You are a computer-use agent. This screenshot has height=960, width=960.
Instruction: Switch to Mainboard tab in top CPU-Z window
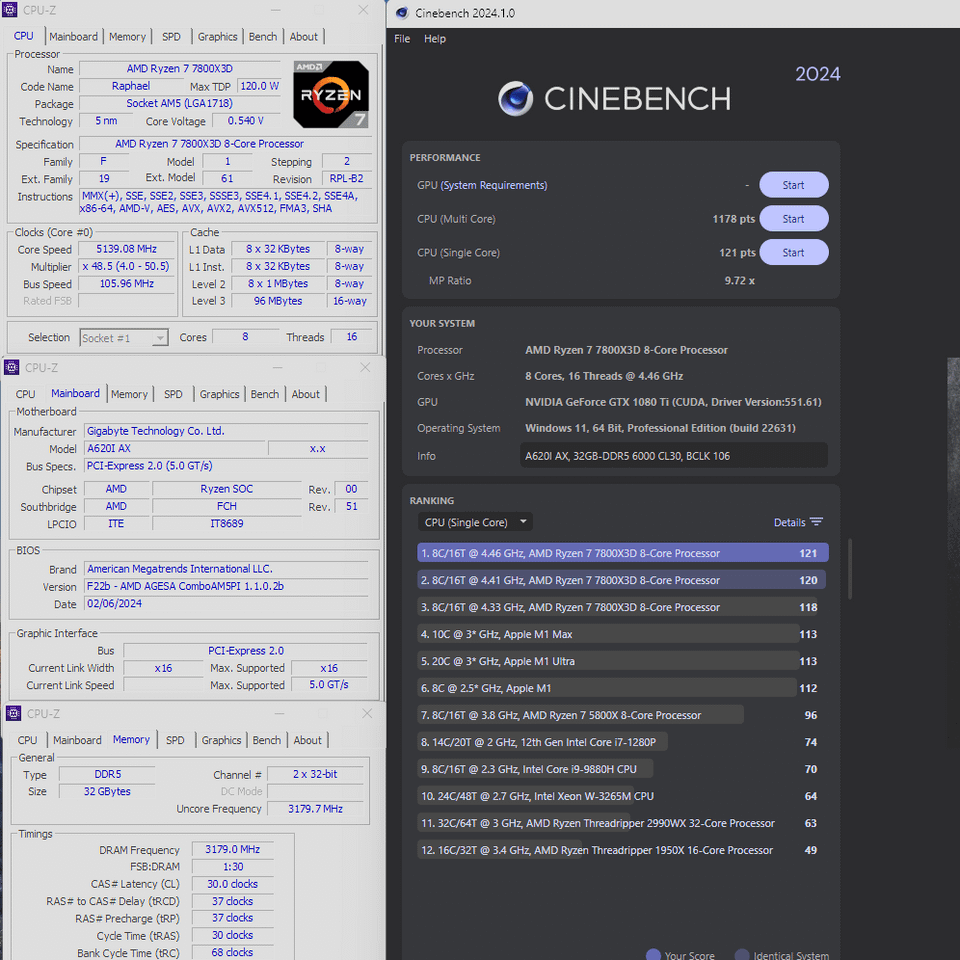coord(73,37)
